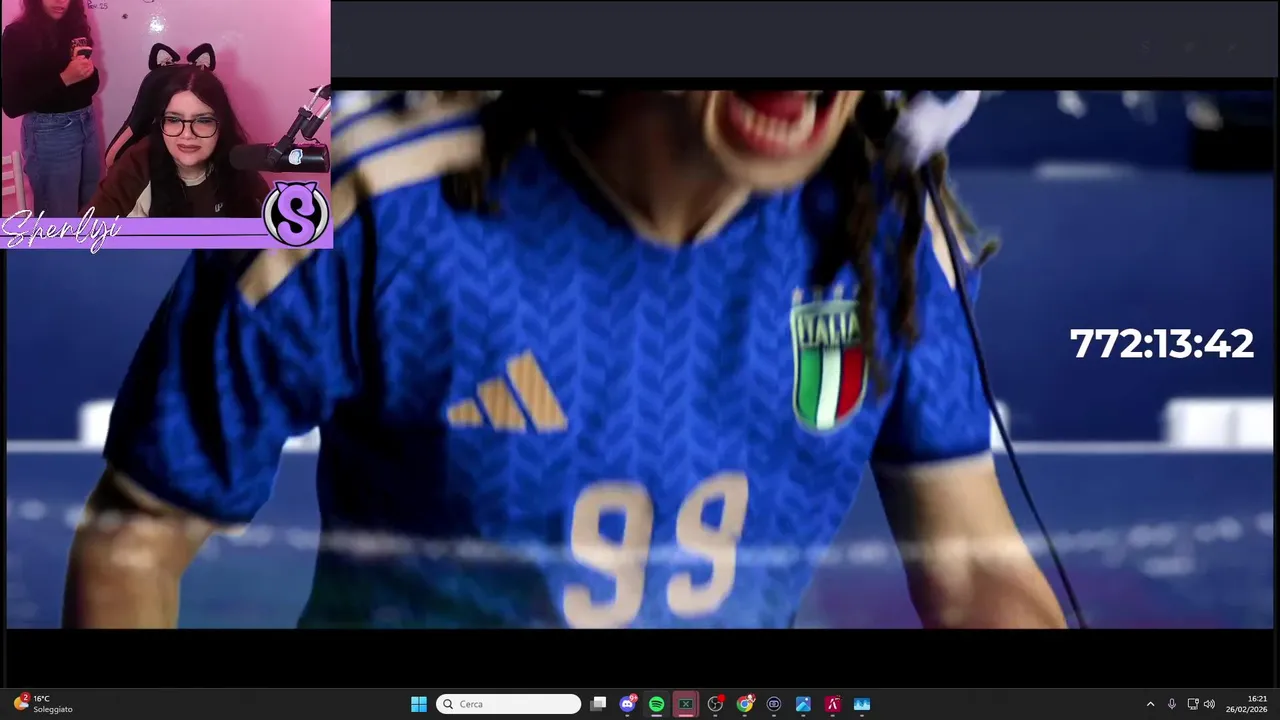The image size is (1280, 720).
Task: Open the weather widget showing 16°C Soleggiato
Action: 43,704
